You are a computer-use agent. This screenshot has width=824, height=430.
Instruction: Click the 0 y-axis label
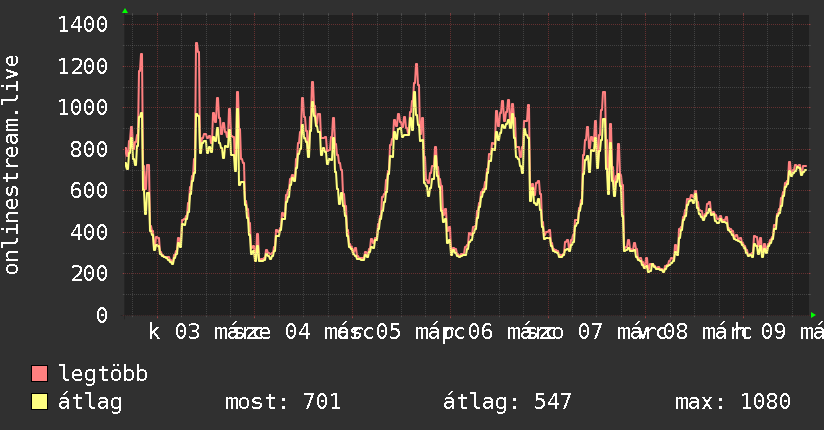(x=102, y=315)
